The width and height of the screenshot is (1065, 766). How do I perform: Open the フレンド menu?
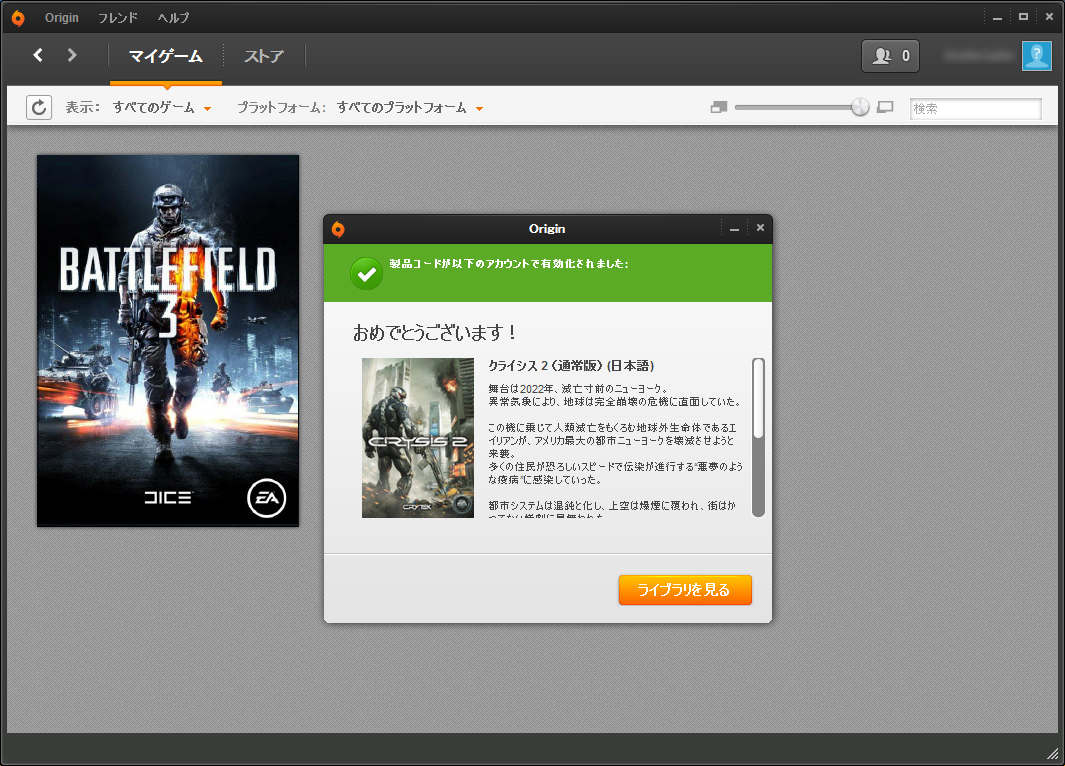(x=118, y=18)
